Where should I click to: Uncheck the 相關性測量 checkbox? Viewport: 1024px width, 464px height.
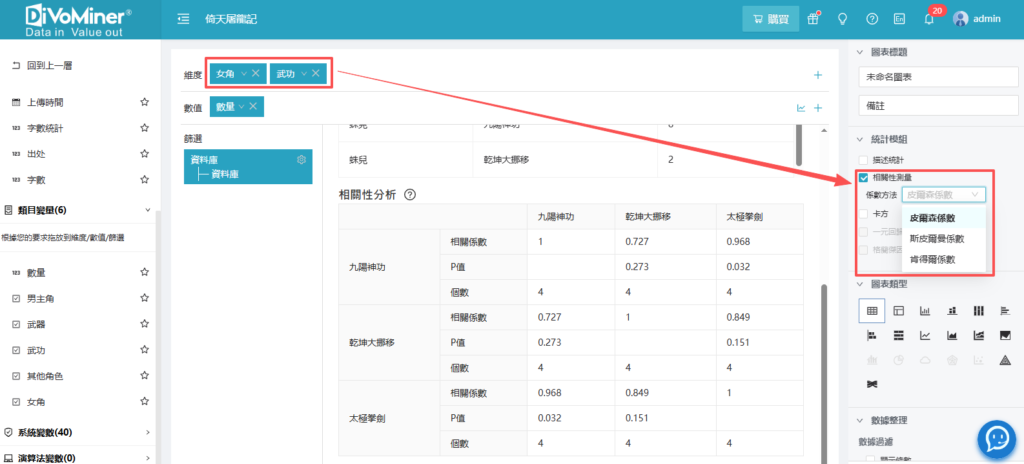pyautogui.click(x=864, y=177)
